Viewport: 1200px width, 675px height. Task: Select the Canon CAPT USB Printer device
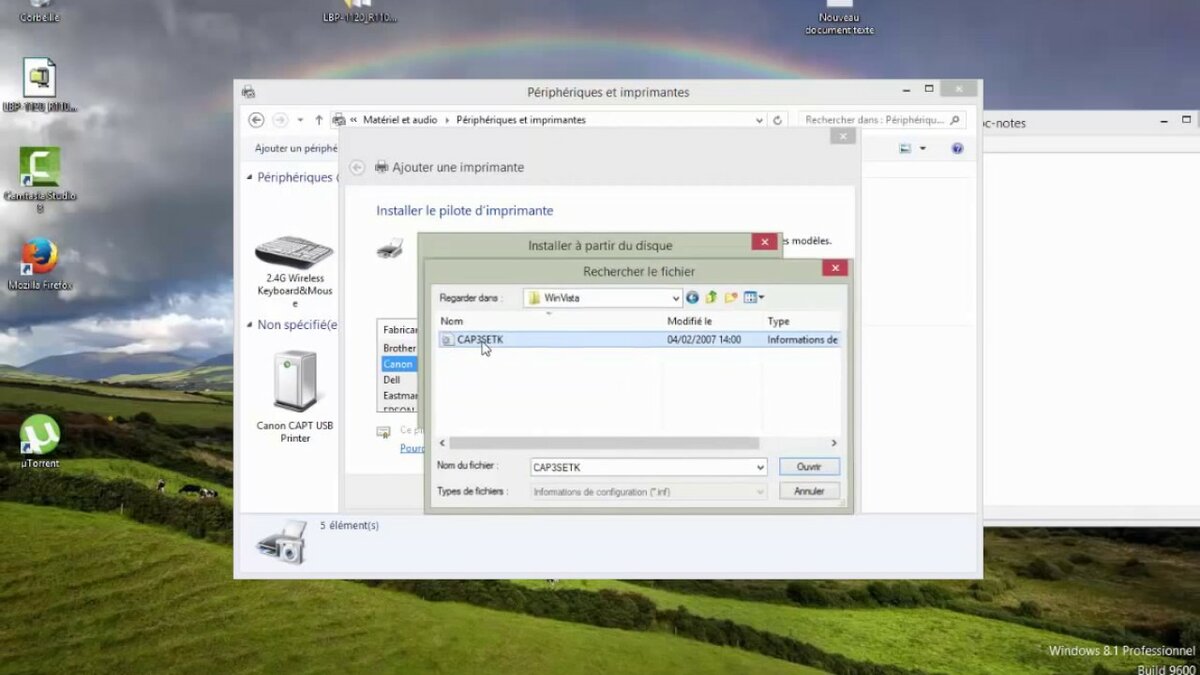(x=294, y=395)
